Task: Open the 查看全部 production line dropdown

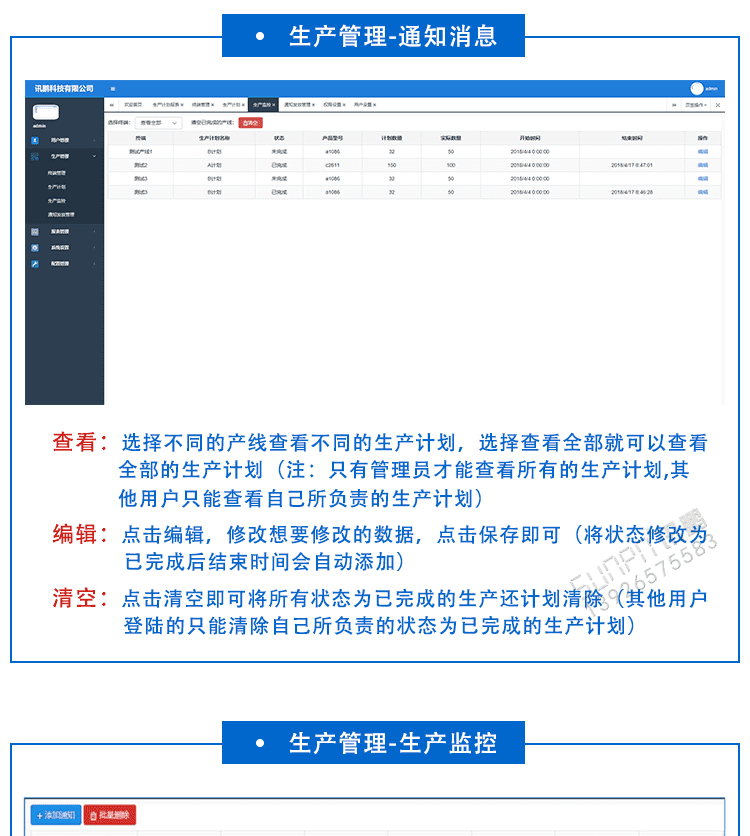Action: 158,122
